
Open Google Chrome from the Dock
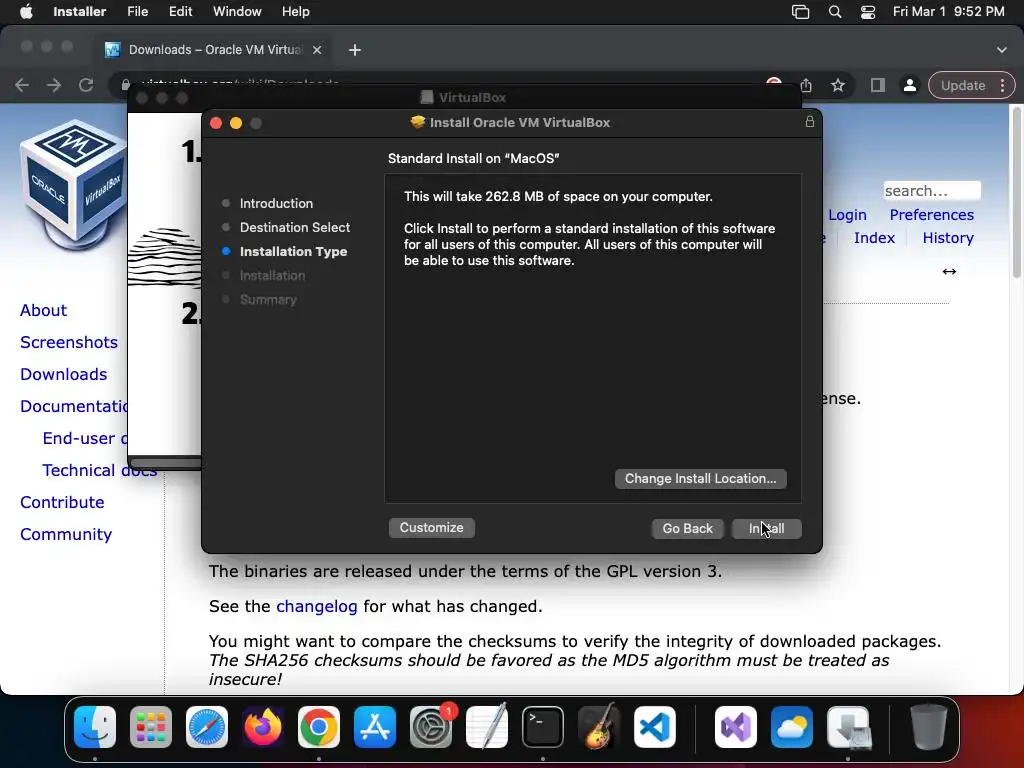319,727
